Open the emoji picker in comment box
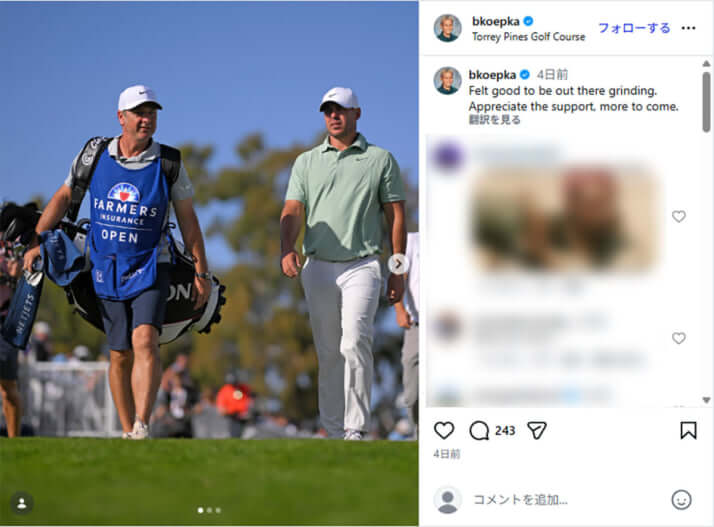This screenshot has width=714, height=527. coord(681,500)
